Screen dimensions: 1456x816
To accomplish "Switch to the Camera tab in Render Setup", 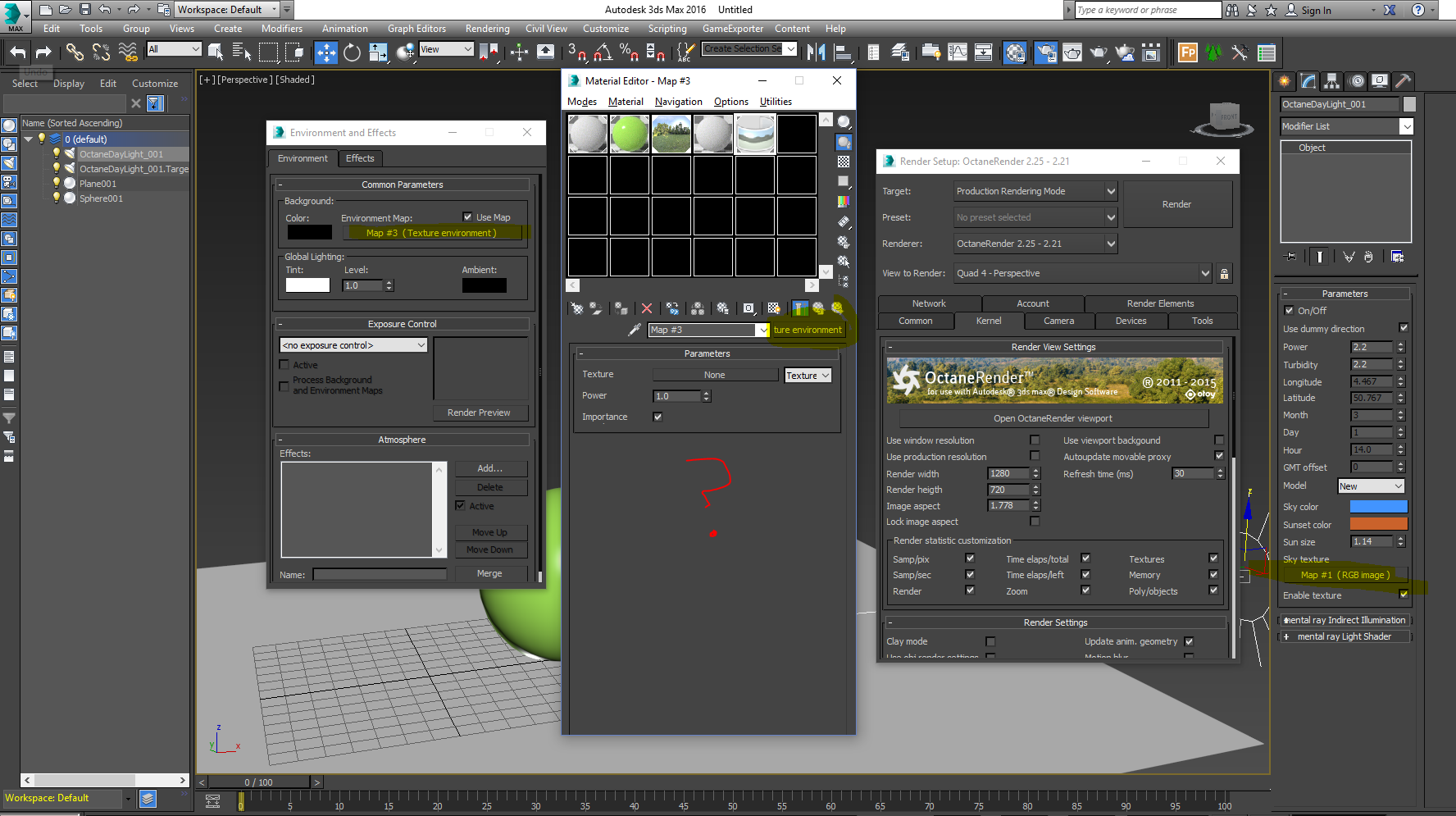I will pos(1058,321).
